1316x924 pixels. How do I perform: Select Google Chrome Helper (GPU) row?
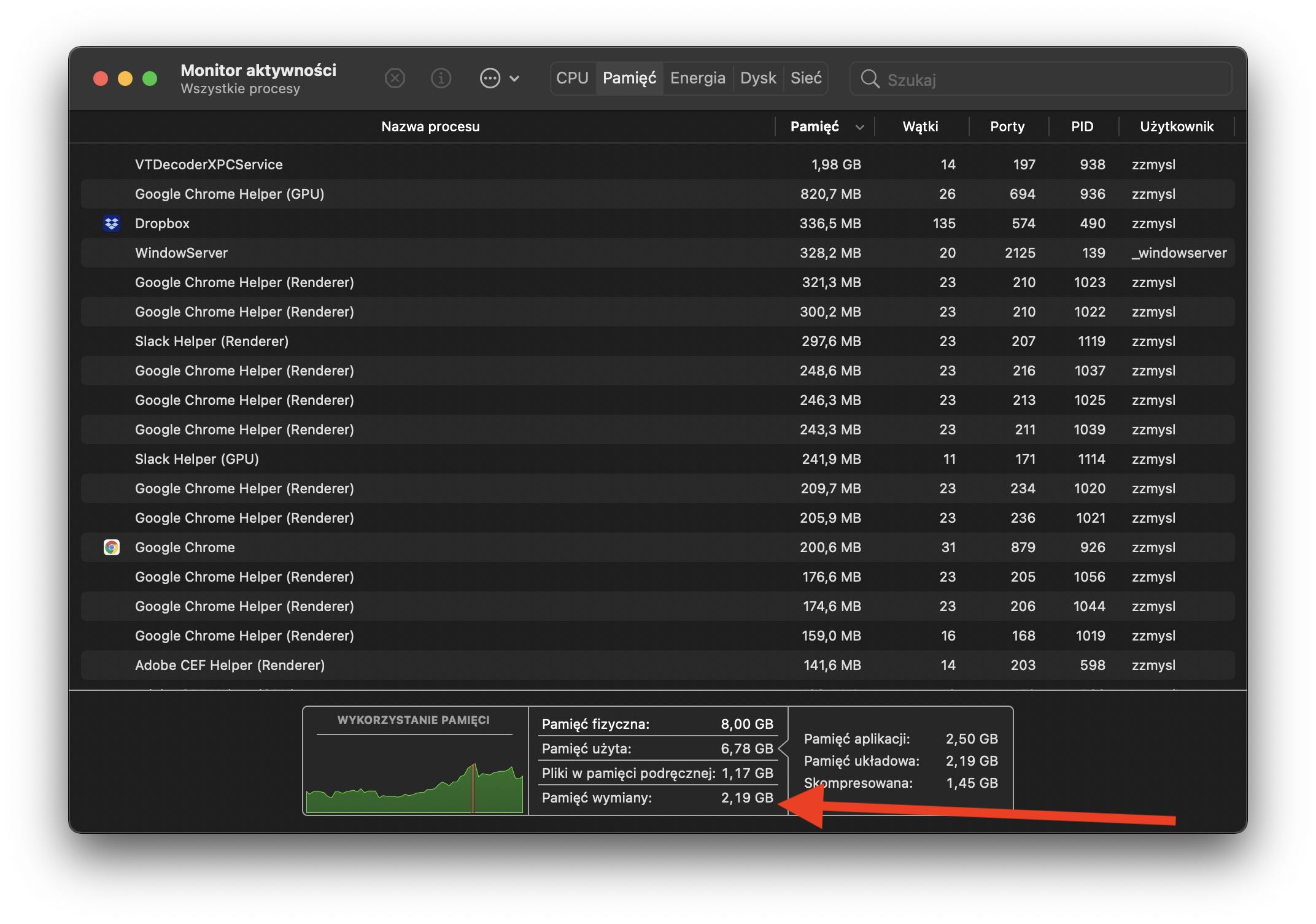tap(658, 194)
